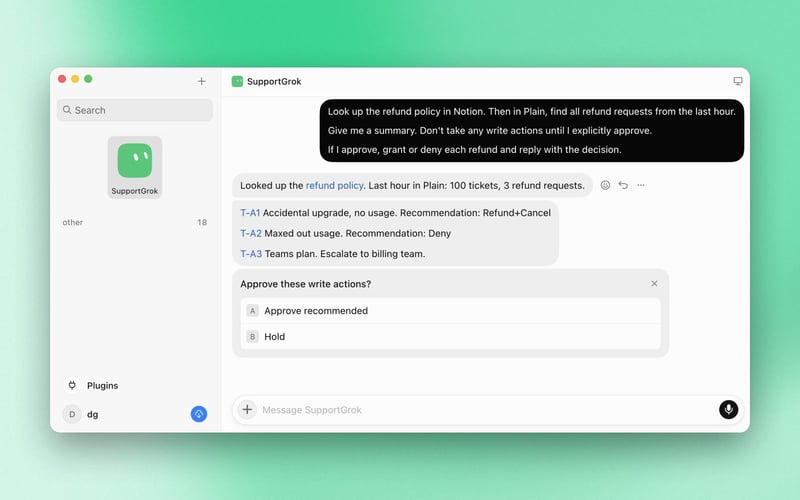Open ticket T-A2 link
The width and height of the screenshot is (800, 500).
tap(251, 233)
